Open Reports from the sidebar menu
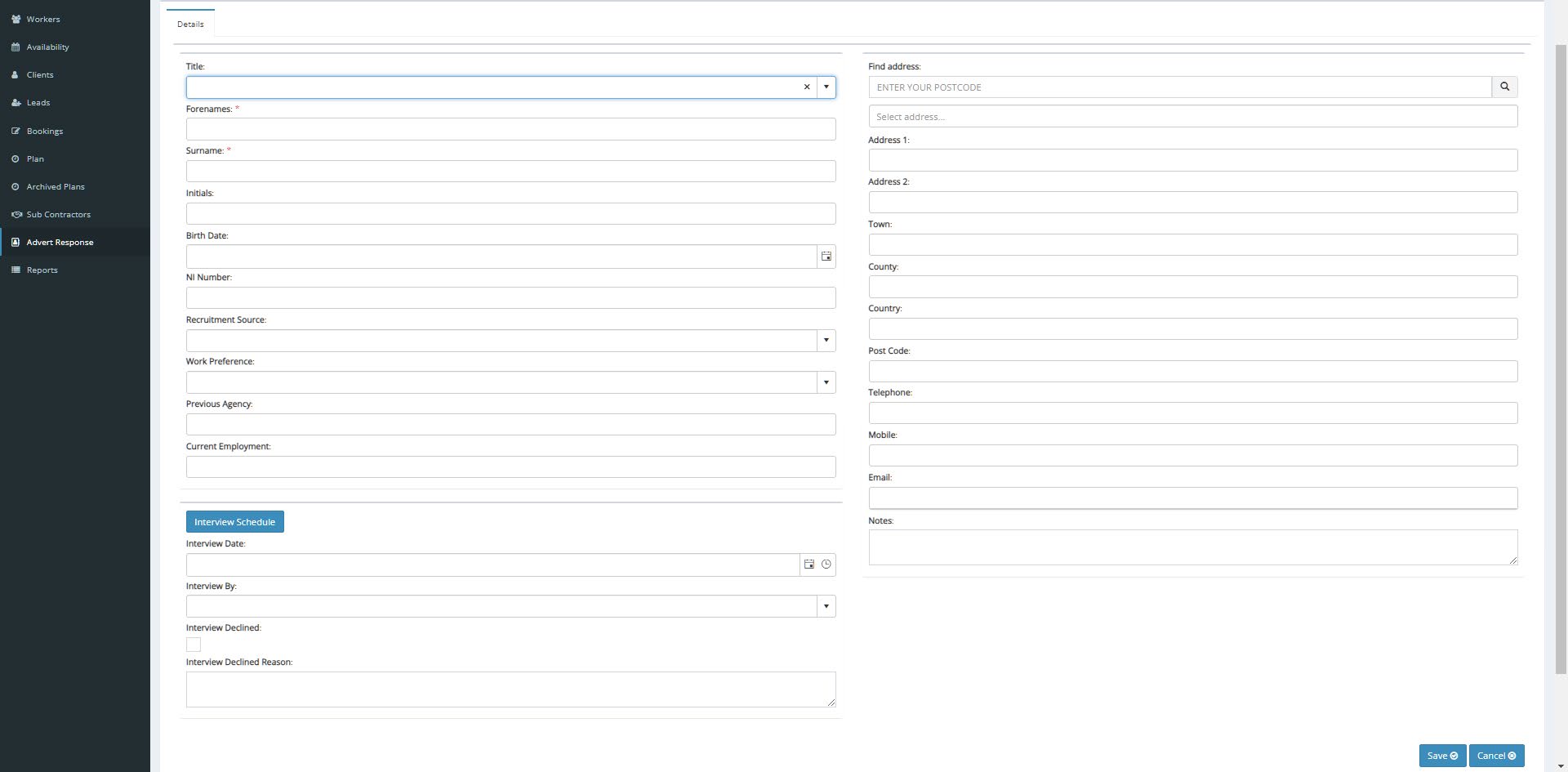The image size is (1568, 772). tap(42, 270)
